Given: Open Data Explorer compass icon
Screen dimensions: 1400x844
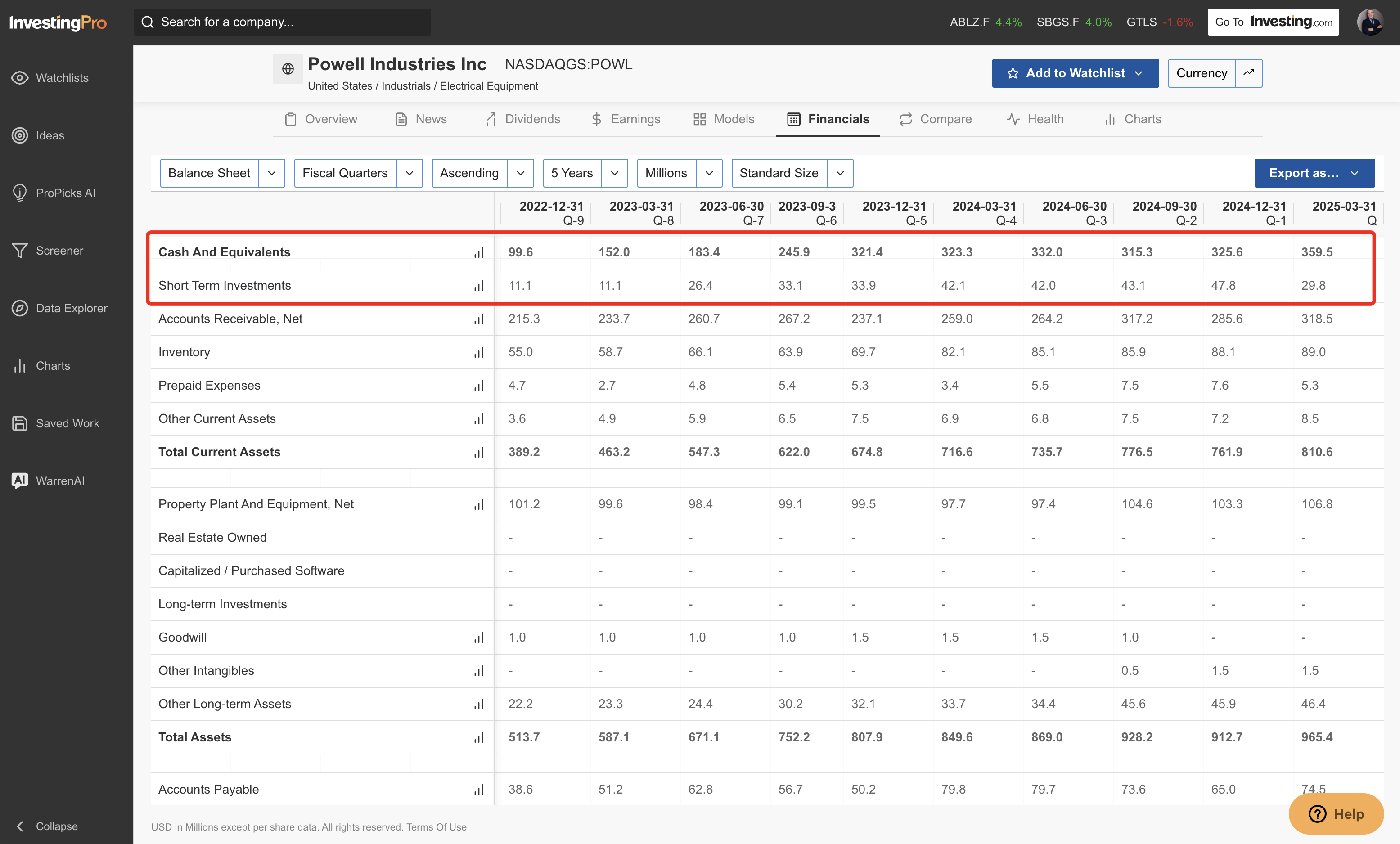Looking at the screenshot, I should (x=20, y=309).
